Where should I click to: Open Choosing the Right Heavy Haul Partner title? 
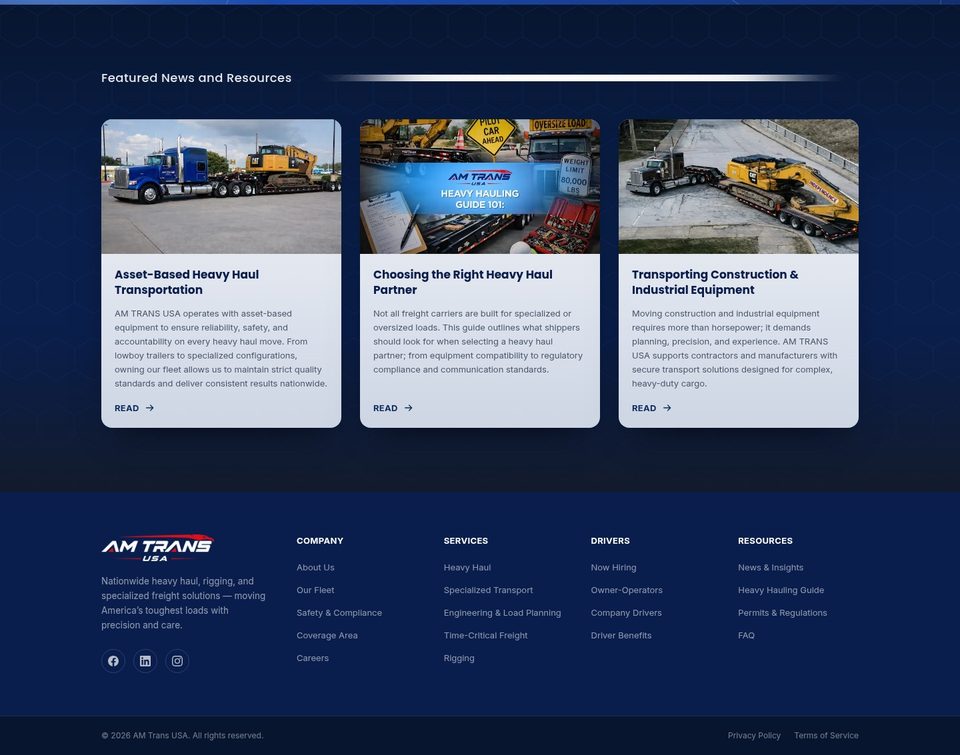pos(463,282)
